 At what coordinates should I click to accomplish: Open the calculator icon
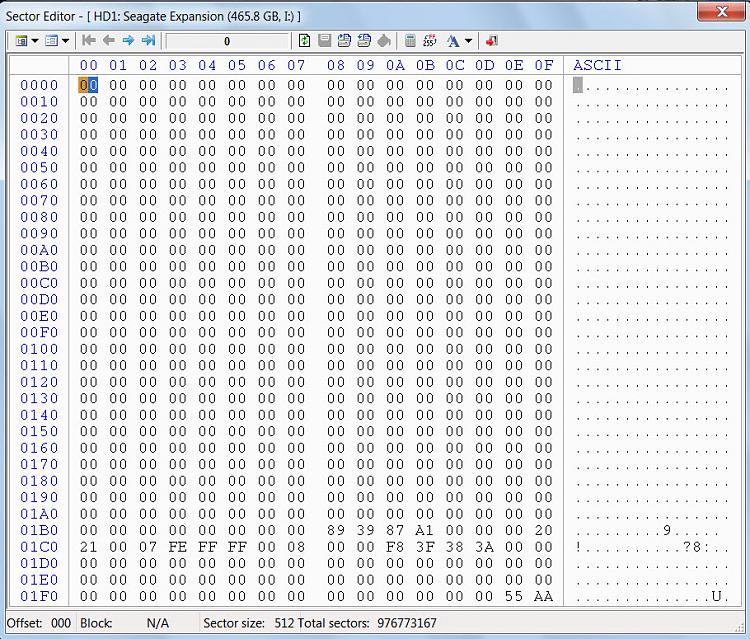[x=410, y=41]
